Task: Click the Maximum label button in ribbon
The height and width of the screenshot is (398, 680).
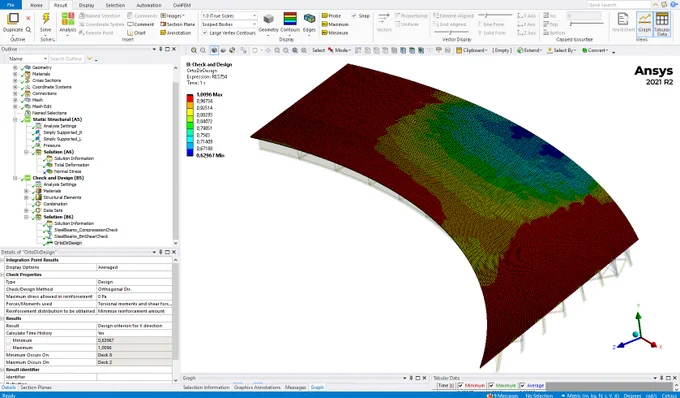Action: pos(335,24)
